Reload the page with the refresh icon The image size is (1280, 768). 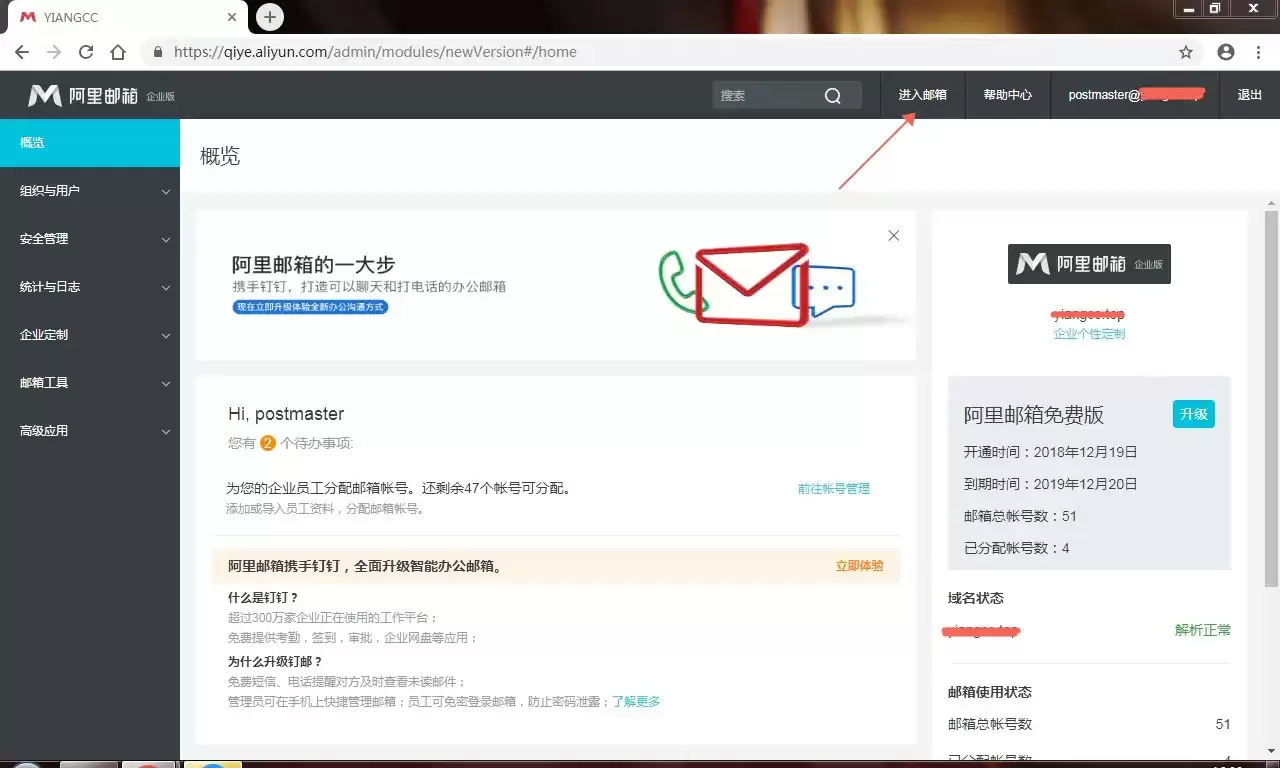(x=86, y=52)
